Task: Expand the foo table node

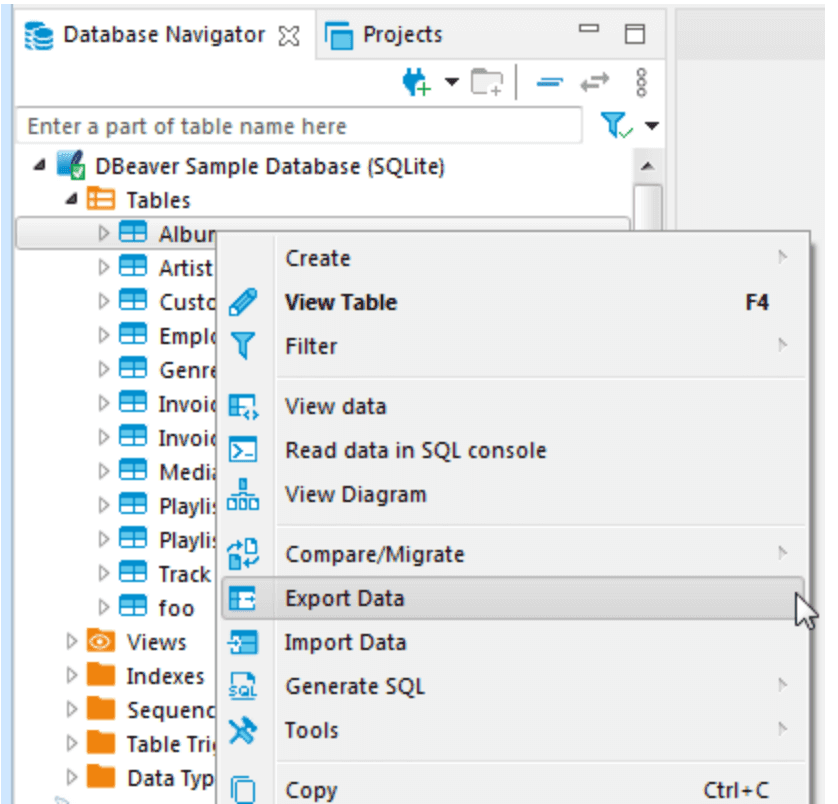Action: tap(104, 607)
